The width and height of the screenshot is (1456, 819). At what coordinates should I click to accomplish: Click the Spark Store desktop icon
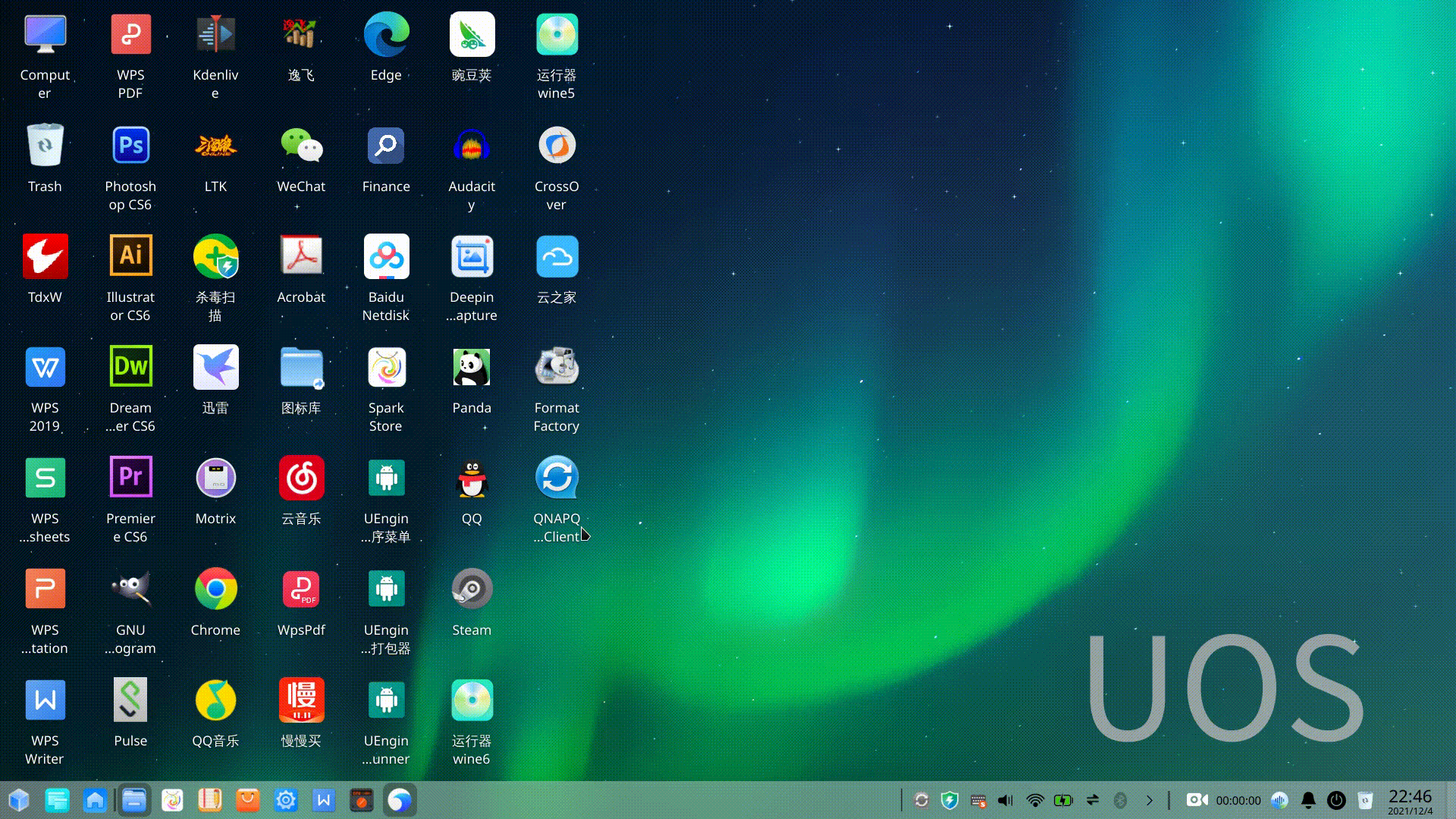click(386, 367)
